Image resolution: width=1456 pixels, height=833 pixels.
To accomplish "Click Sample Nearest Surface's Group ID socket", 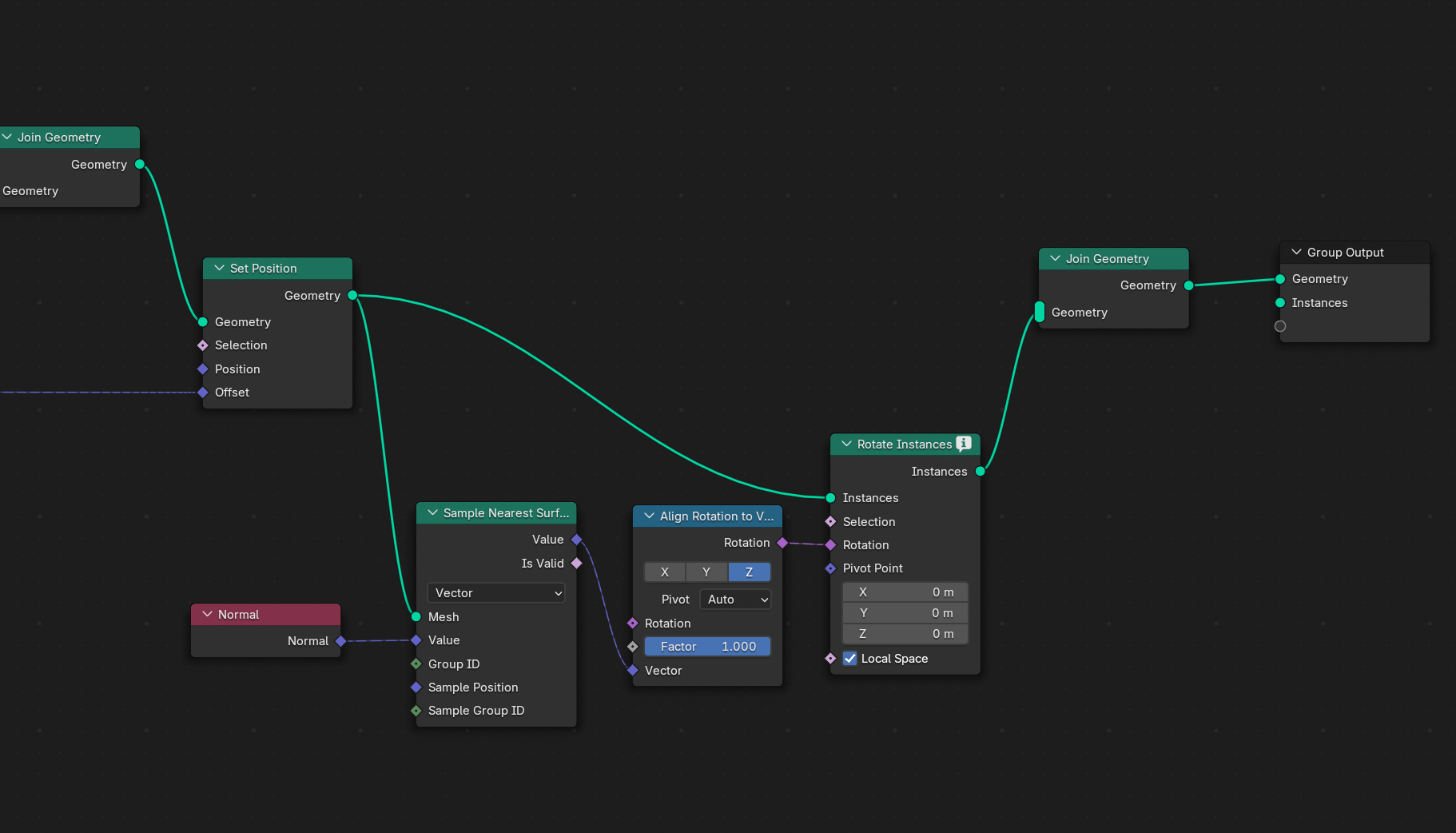I will coord(416,664).
